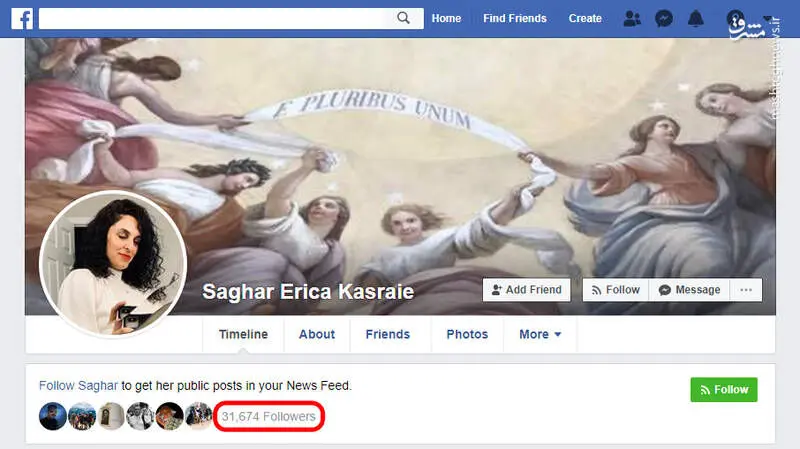
Task: Open the friend requests icon
Action: click(x=632, y=19)
